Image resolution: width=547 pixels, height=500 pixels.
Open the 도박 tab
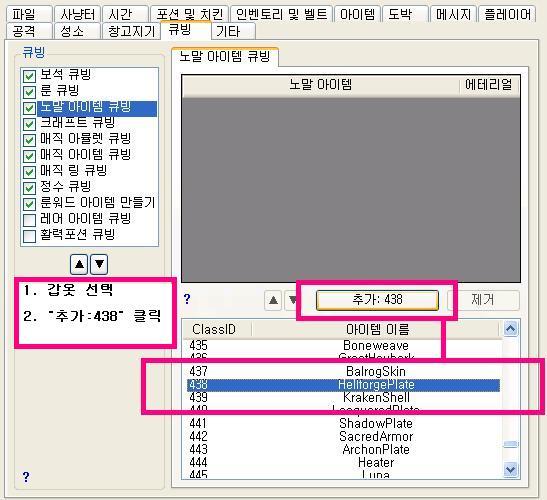405,14
